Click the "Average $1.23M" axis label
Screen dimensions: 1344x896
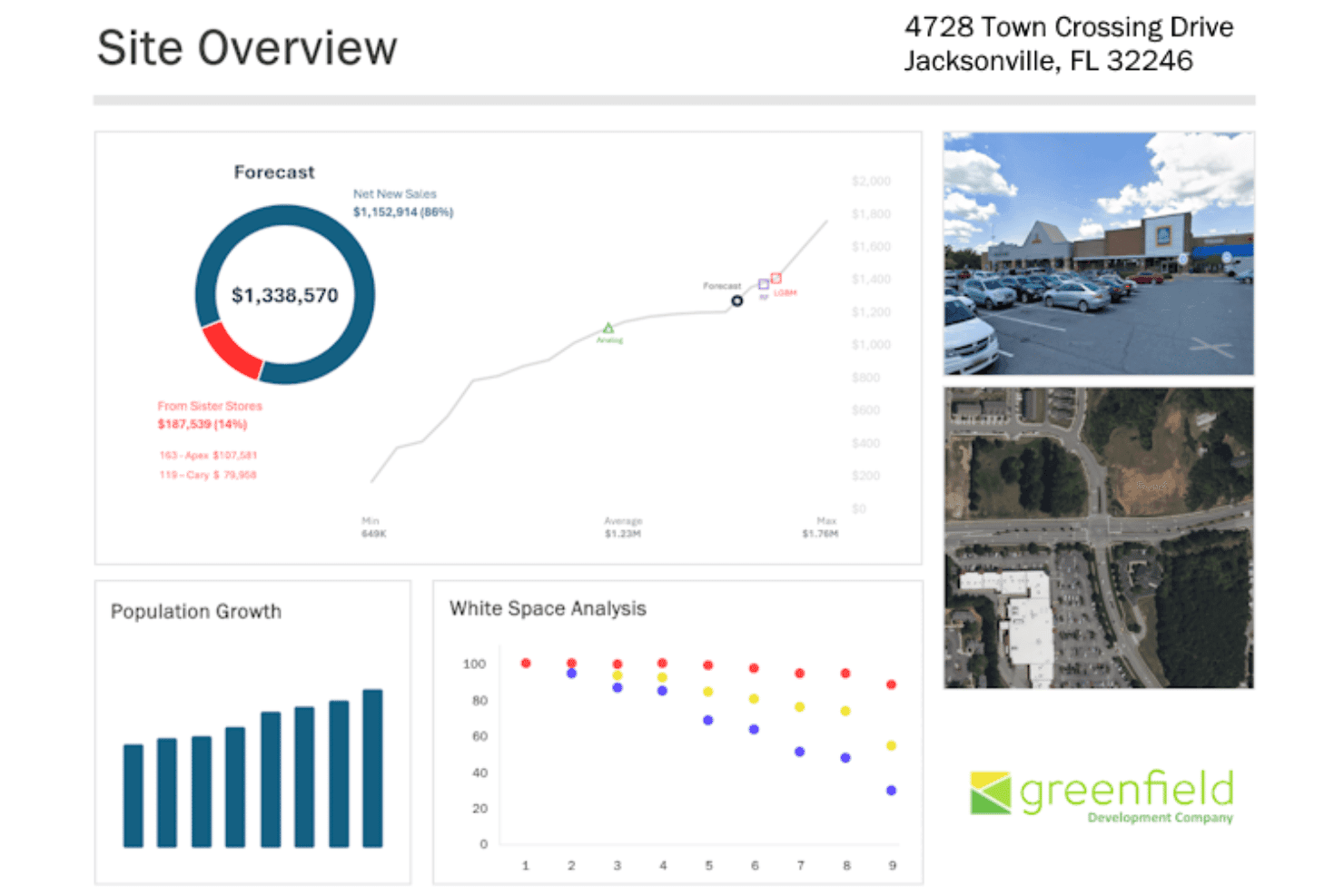[x=623, y=527]
